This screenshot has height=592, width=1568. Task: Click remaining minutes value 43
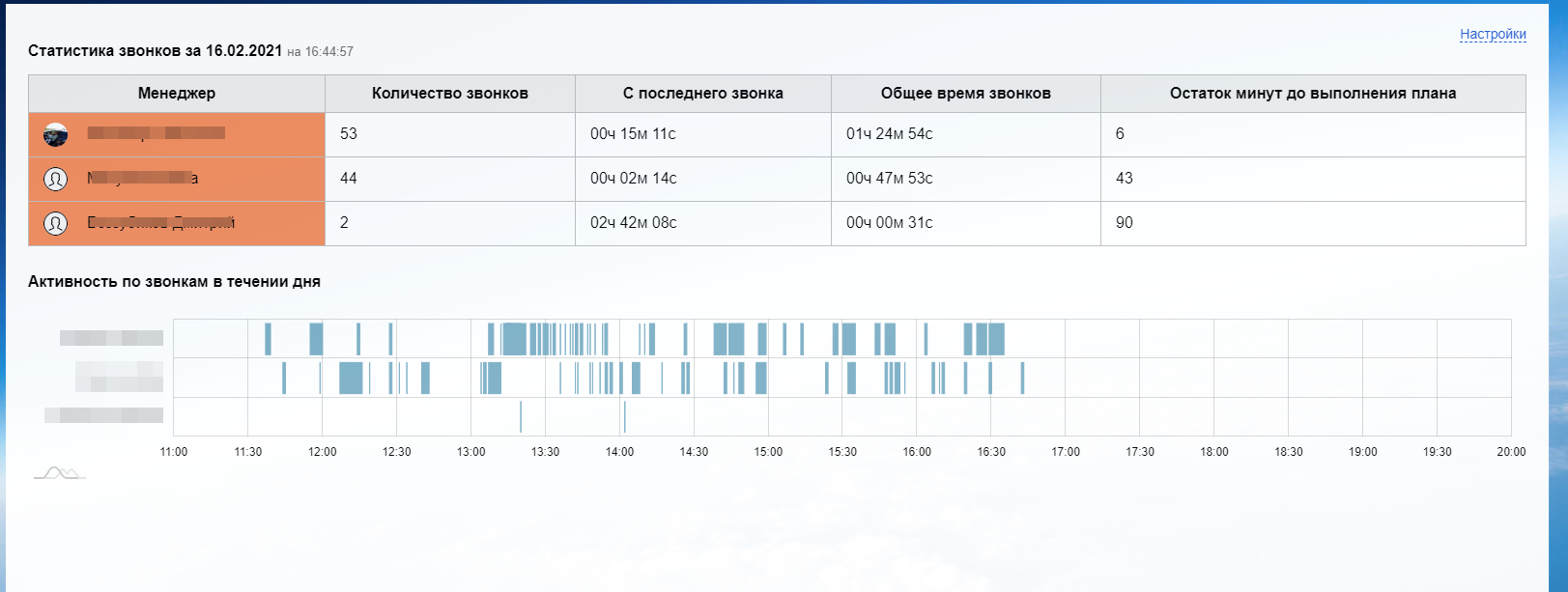1125,179
